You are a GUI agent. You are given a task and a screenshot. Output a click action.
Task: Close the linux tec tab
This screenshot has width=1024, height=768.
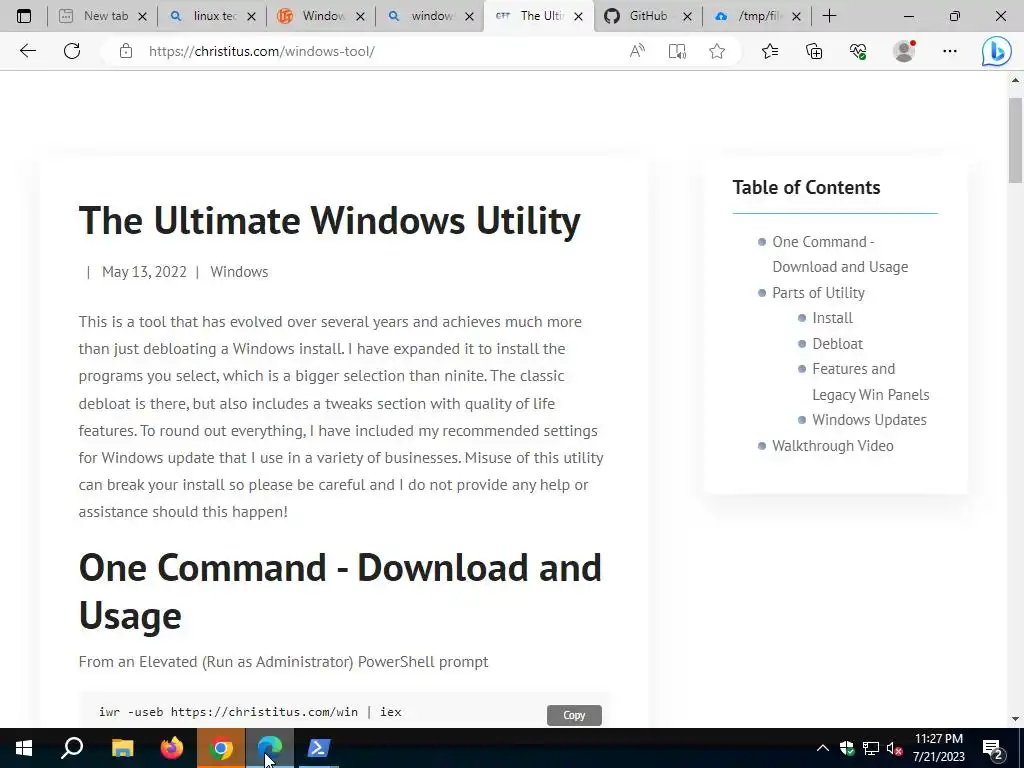pos(251,16)
